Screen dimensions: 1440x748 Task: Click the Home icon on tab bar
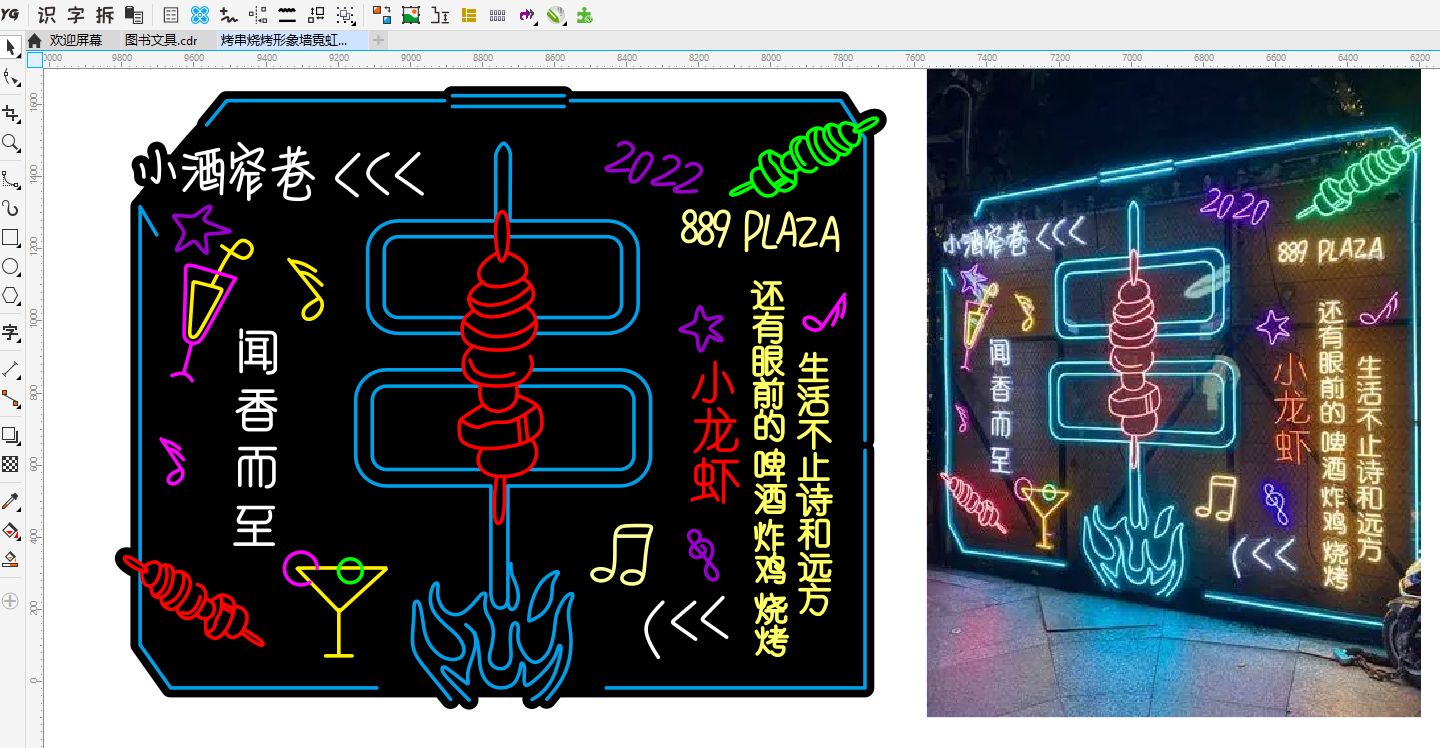click(x=34, y=40)
